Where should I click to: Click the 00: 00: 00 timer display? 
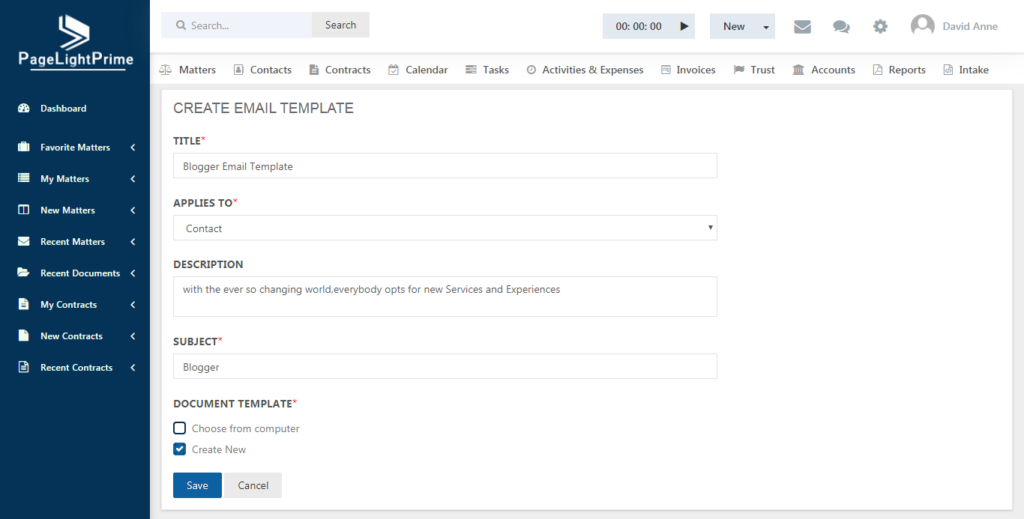639,27
